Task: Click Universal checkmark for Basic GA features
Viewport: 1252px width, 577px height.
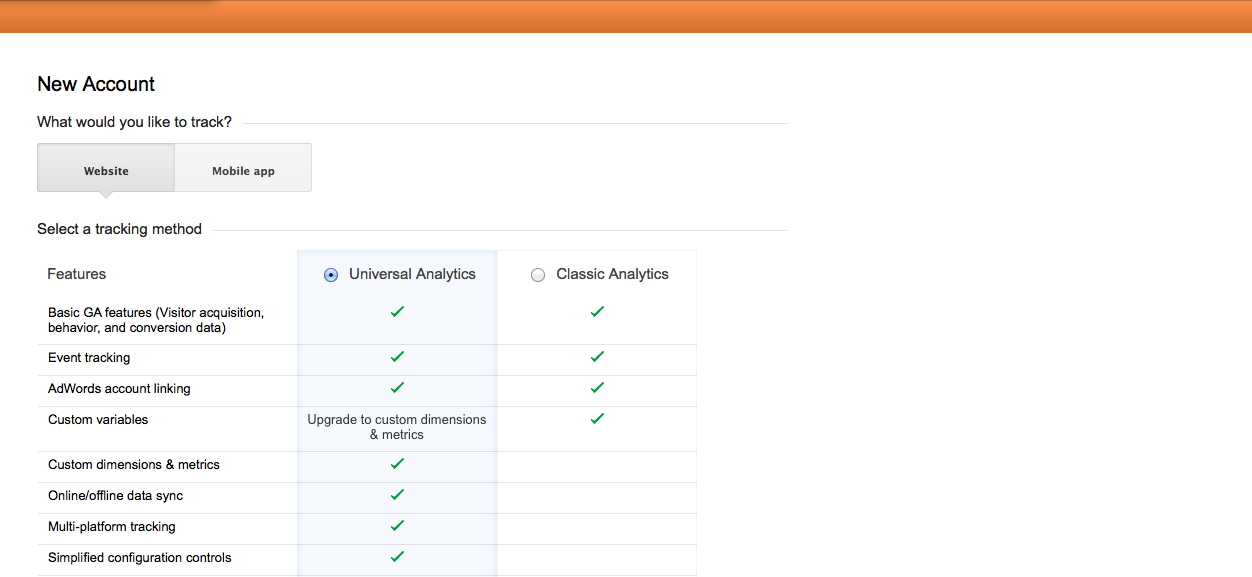Action: (x=397, y=312)
